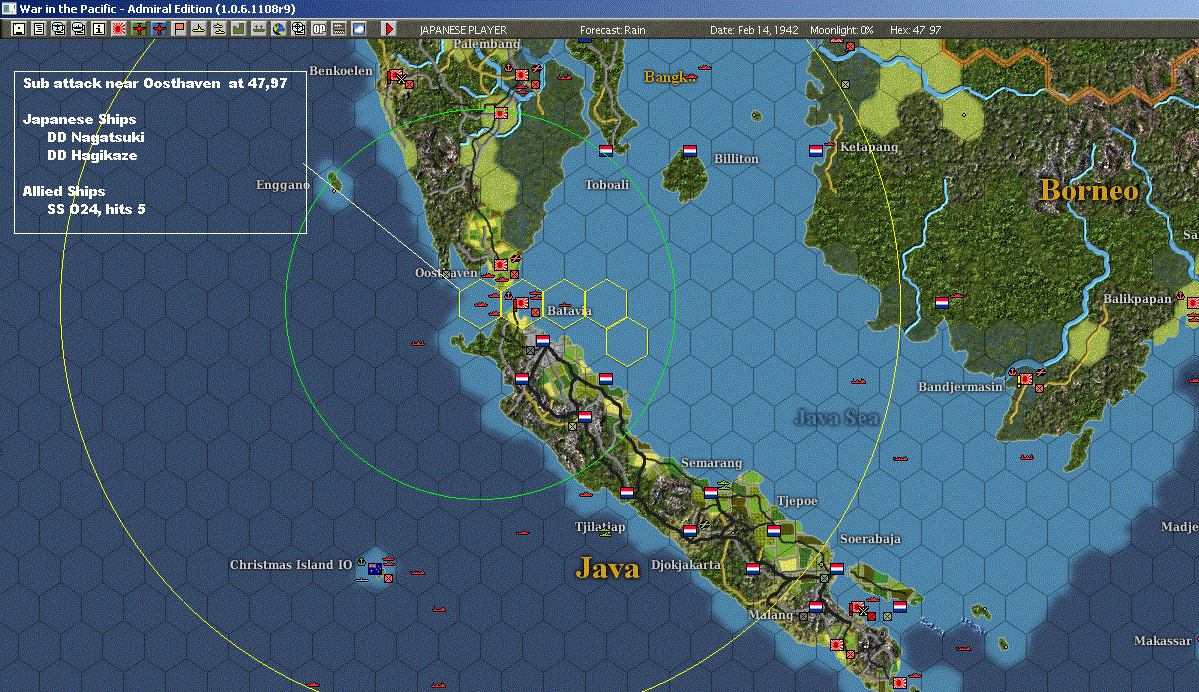
Task: Click the crosshair target toolbar icon
Action: click(x=298, y=29)
